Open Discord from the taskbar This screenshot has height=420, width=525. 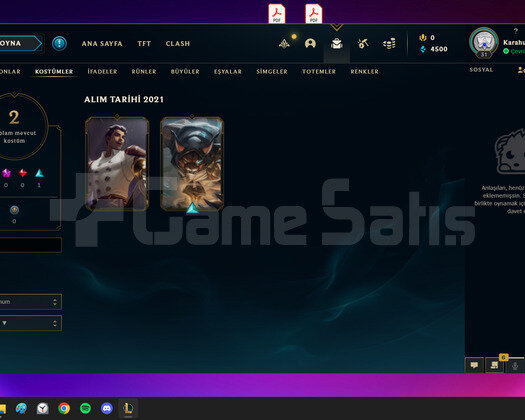pyautogui.click(x=107, y=408)
